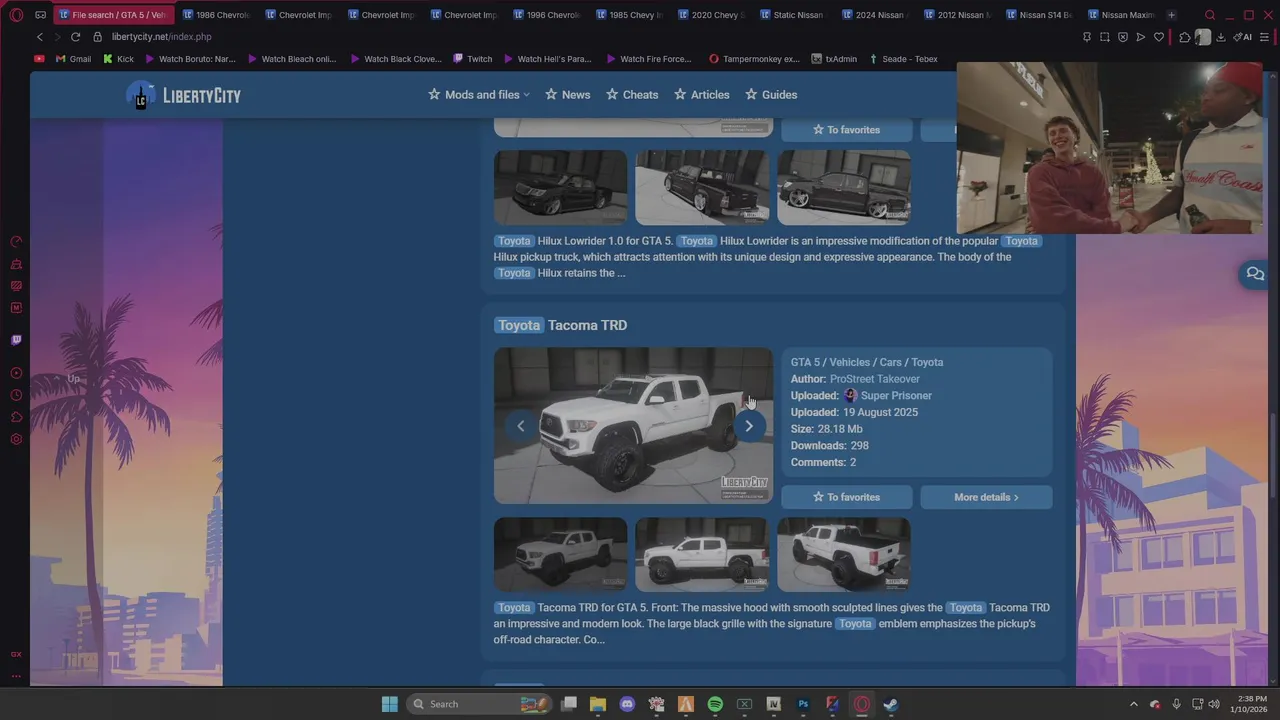Screen dimensions: 1280x720
Task: Open the Gmail bookmark
Action: pos(73,59)
